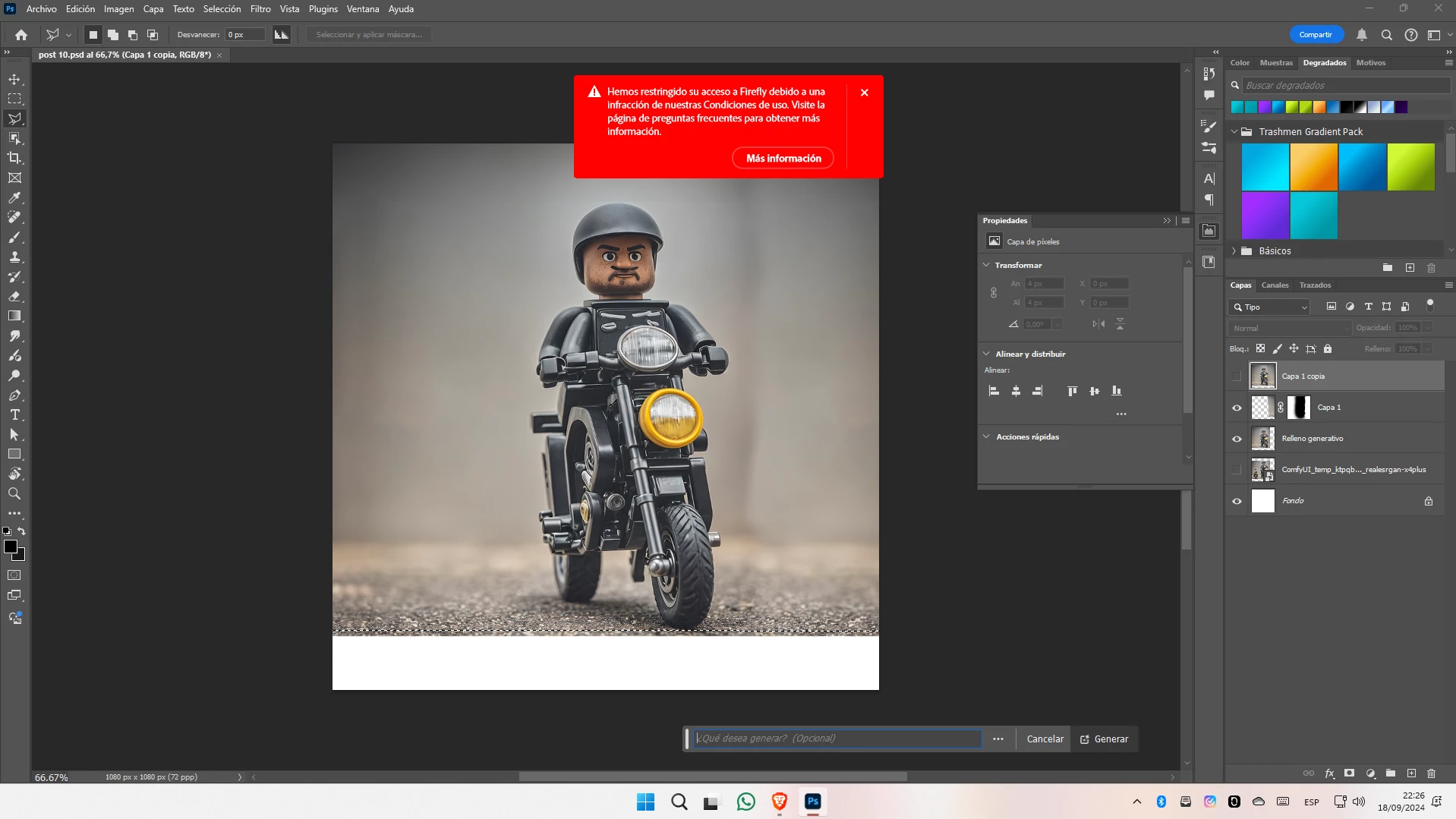The width and height of the screenshot is (1456, 819).
Task: Open the Archivo menu
Action: tap(41, 9)
